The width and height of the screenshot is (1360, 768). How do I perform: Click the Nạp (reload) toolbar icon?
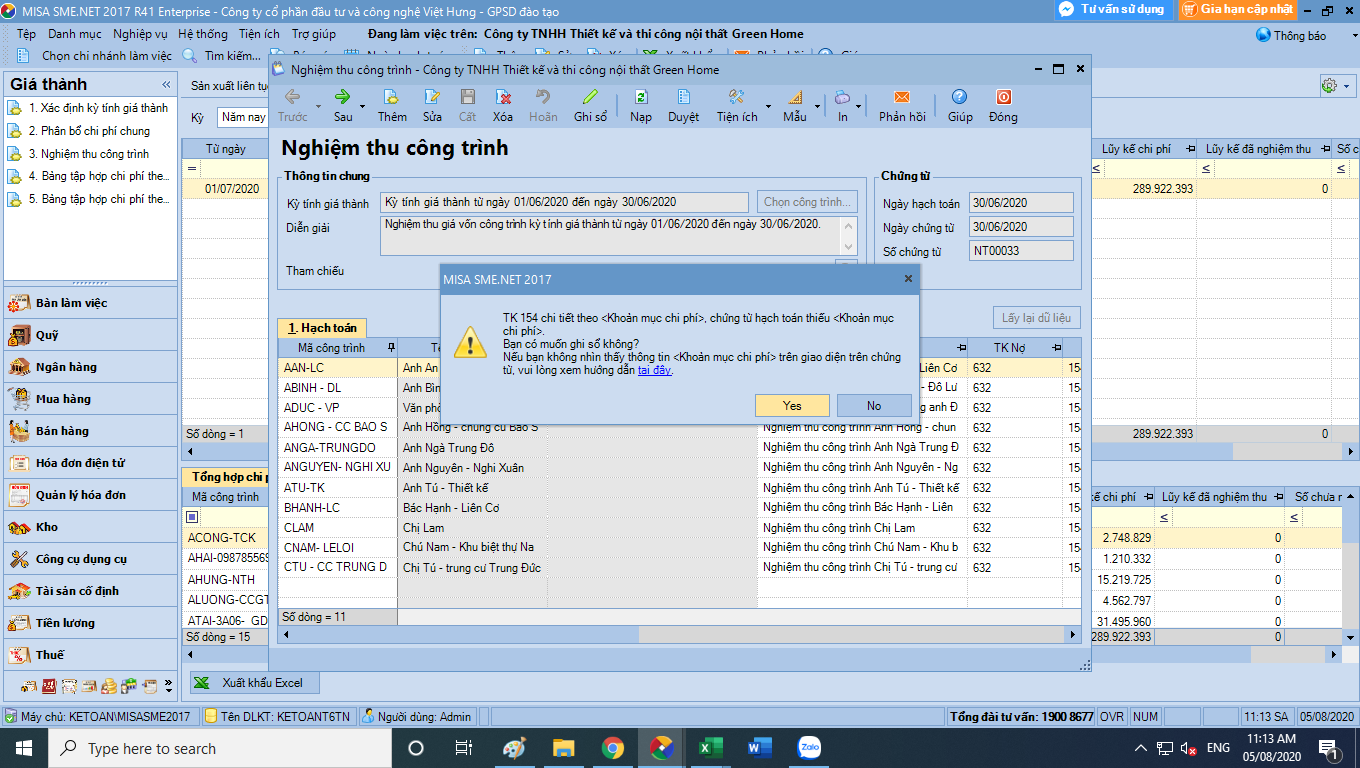click(641, 97)
